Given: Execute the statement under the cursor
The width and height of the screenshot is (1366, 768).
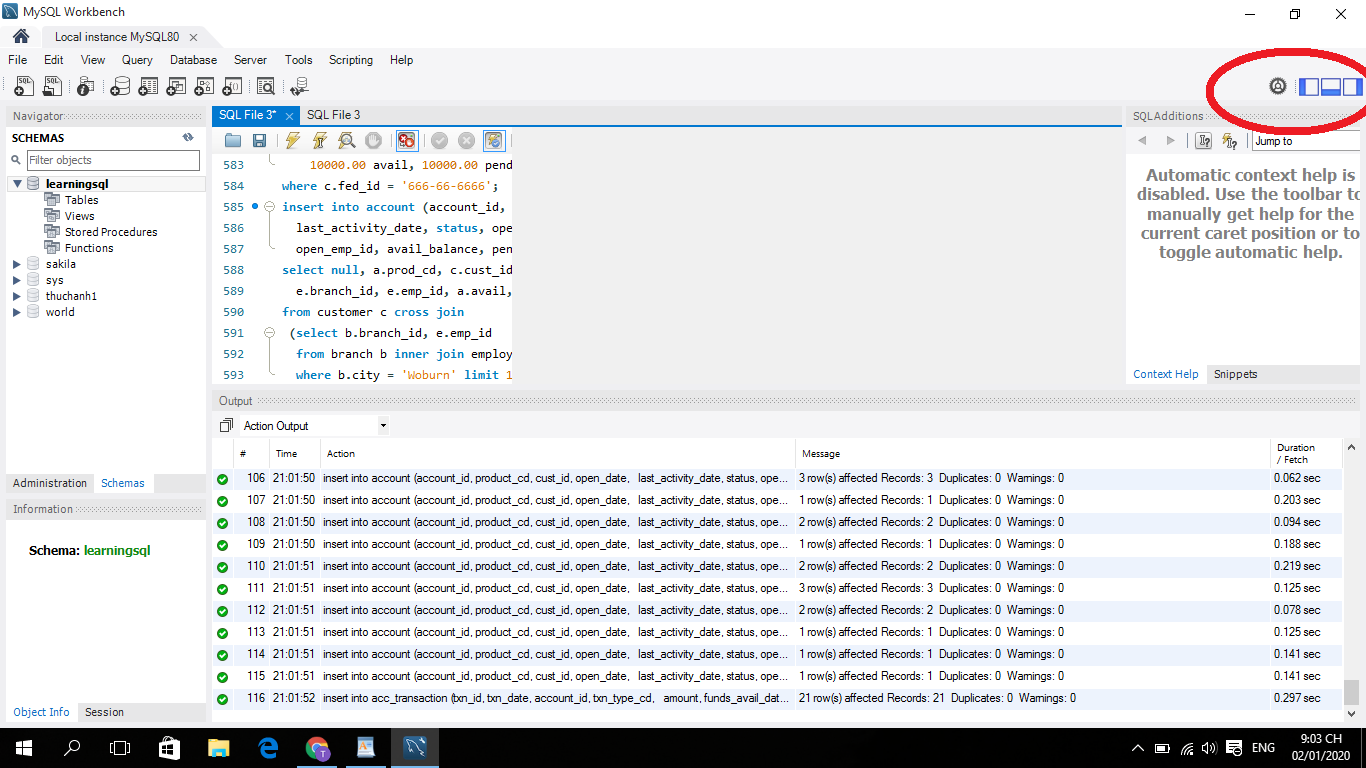Looking at the screenshot, I should 319,141.
